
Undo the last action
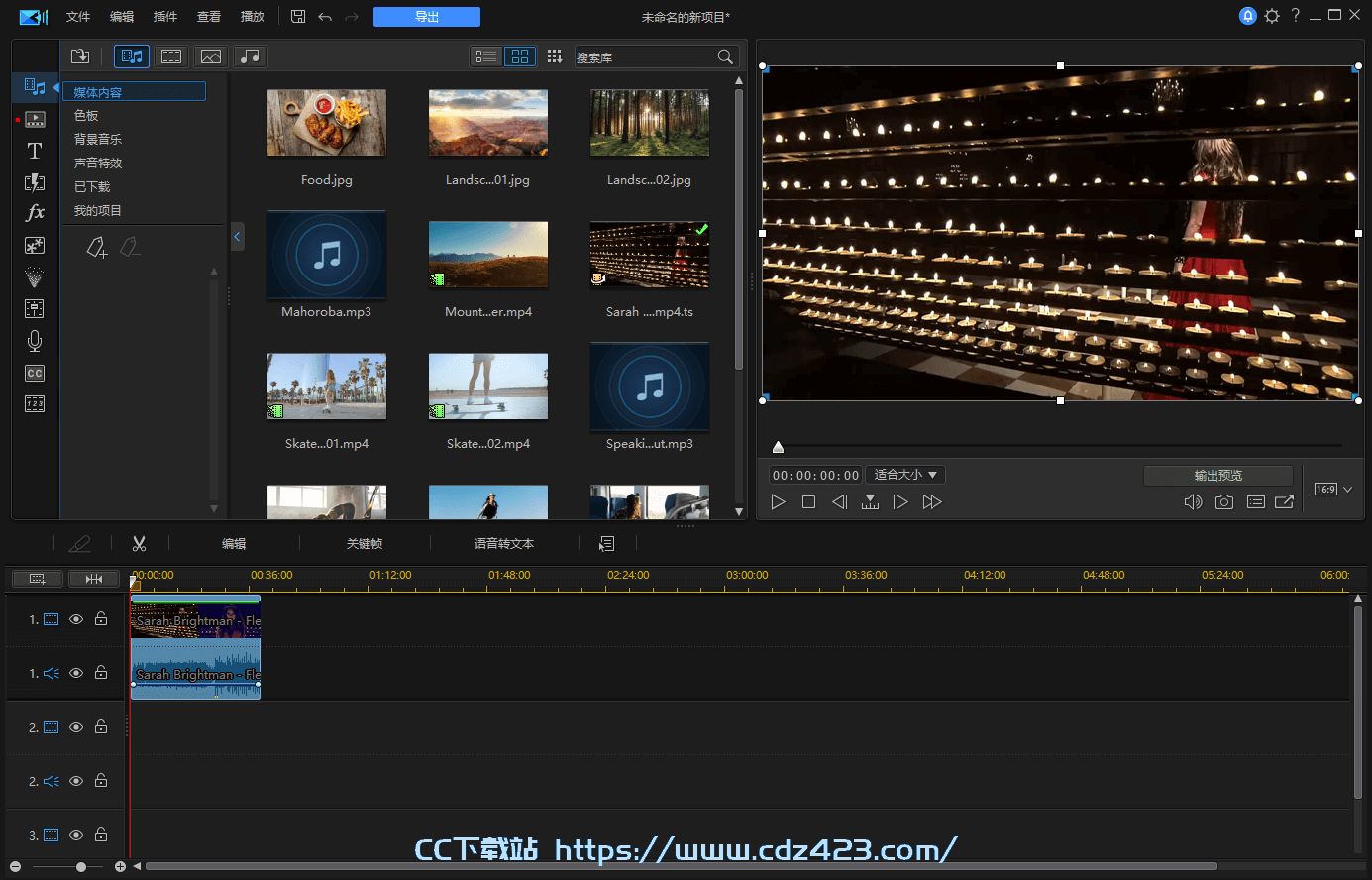(325, 17)
